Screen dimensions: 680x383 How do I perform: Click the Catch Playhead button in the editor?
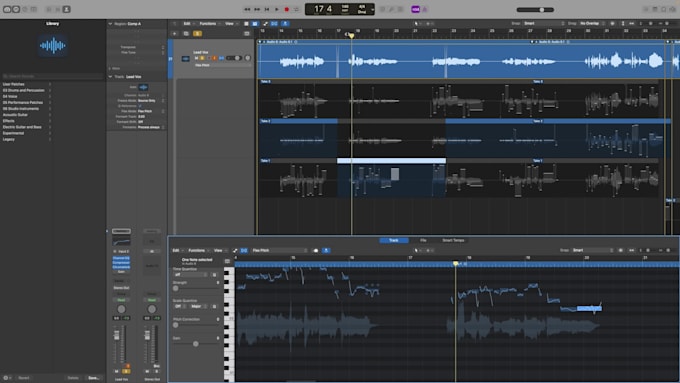pyautogui.click(x=326, y=250)
